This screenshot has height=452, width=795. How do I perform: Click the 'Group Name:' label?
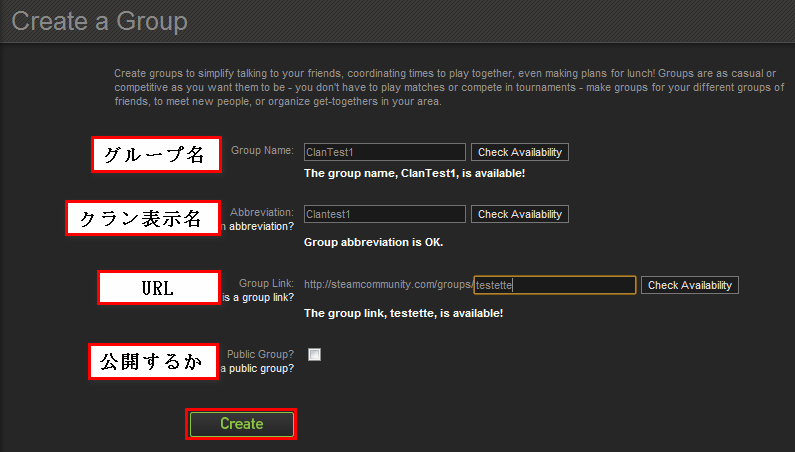[x=262, y=150]
